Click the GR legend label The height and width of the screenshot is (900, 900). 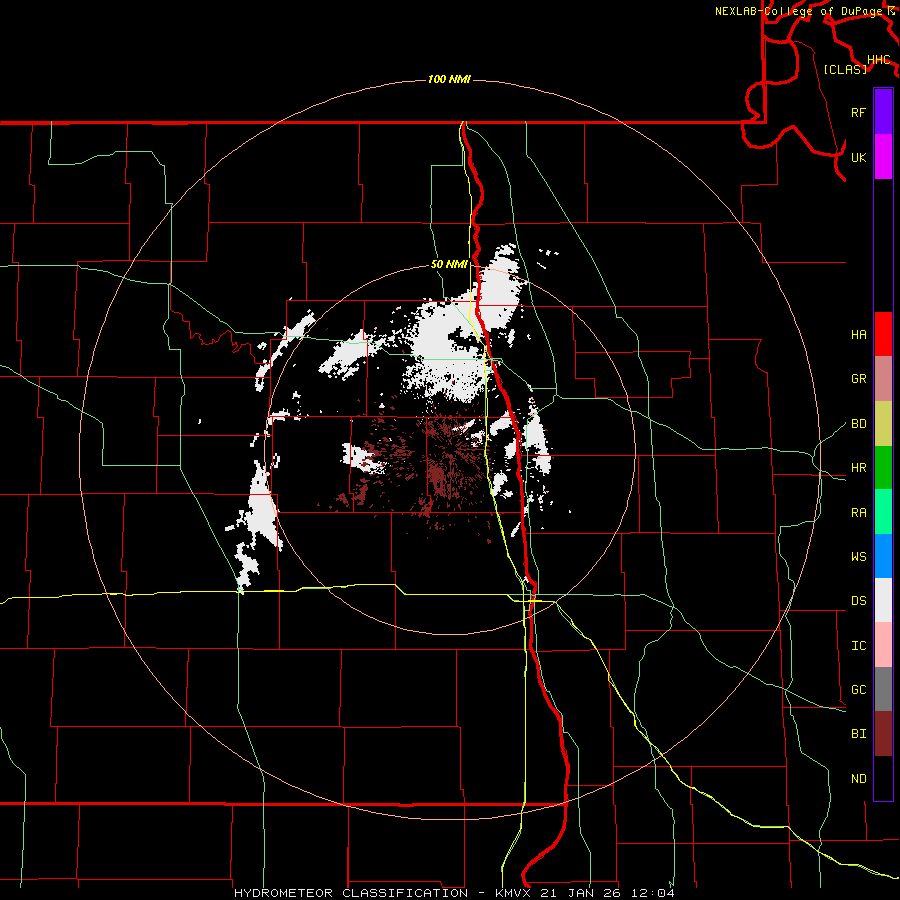pyautogui.click(x=858, y=379)
